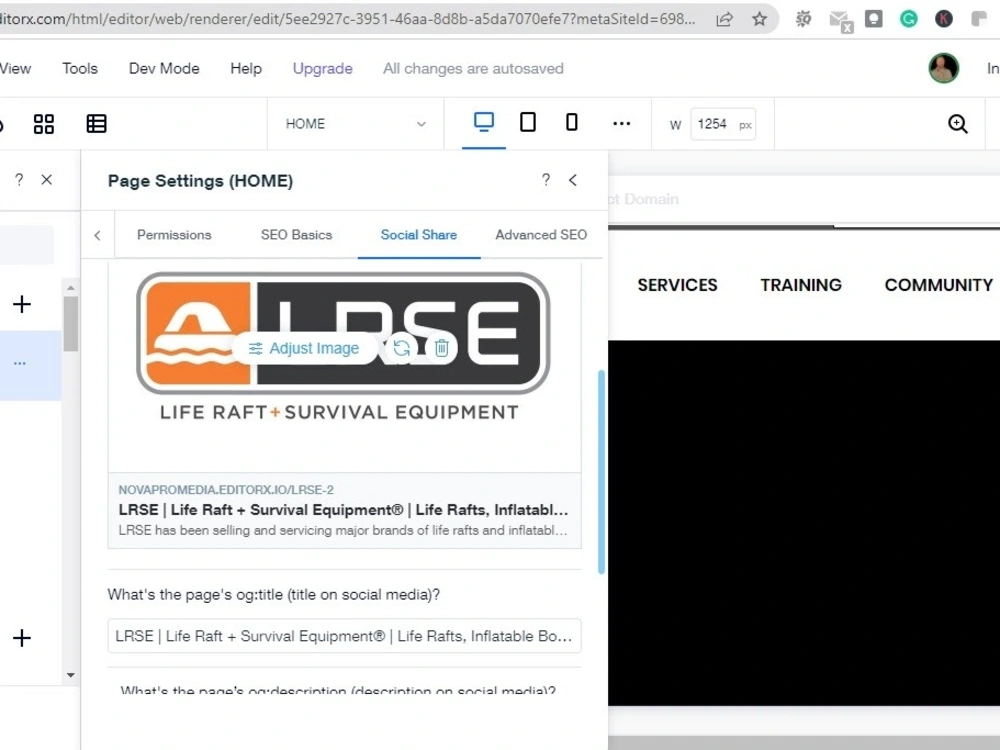The height and width of the screenshot is (750, 1000).
Task: Open the View menu
Action: [x=15, y=68]
